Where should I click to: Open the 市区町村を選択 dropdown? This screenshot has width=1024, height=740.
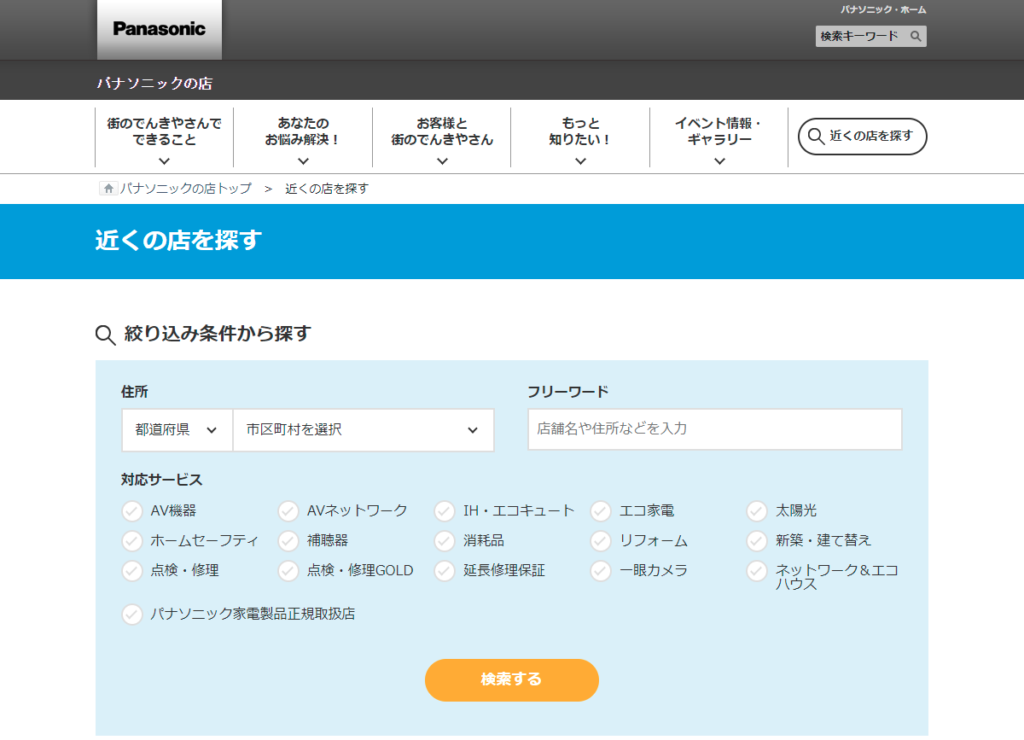(x=363, y=430)
